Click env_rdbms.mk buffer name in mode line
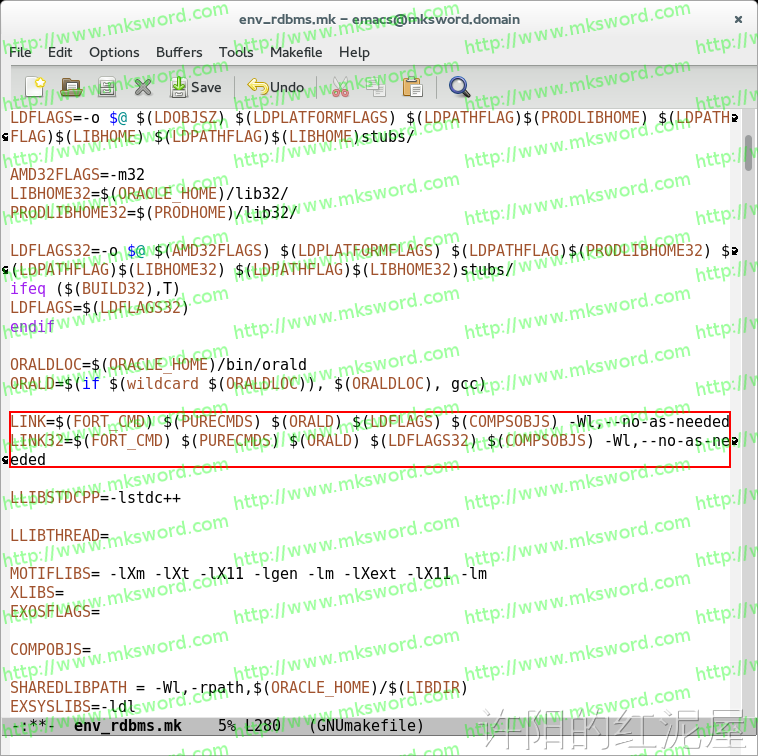The height and width of the screenshot is (756, 758). (x=128, y=726)
